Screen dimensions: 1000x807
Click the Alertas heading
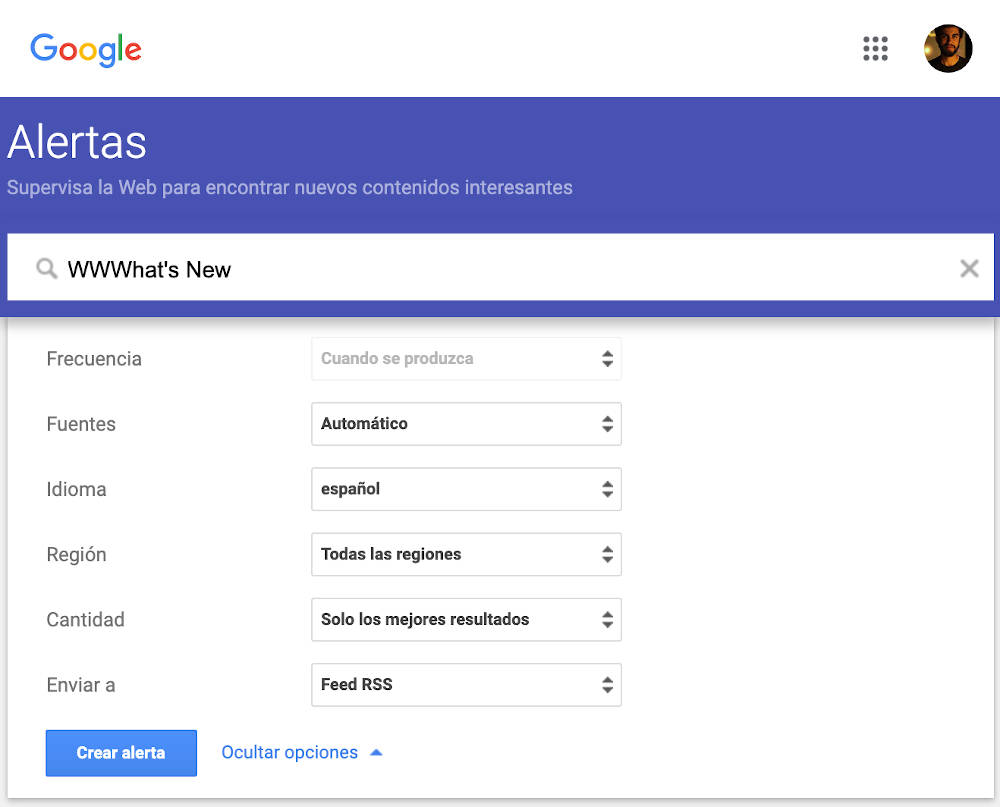click(x=77, y=142)
